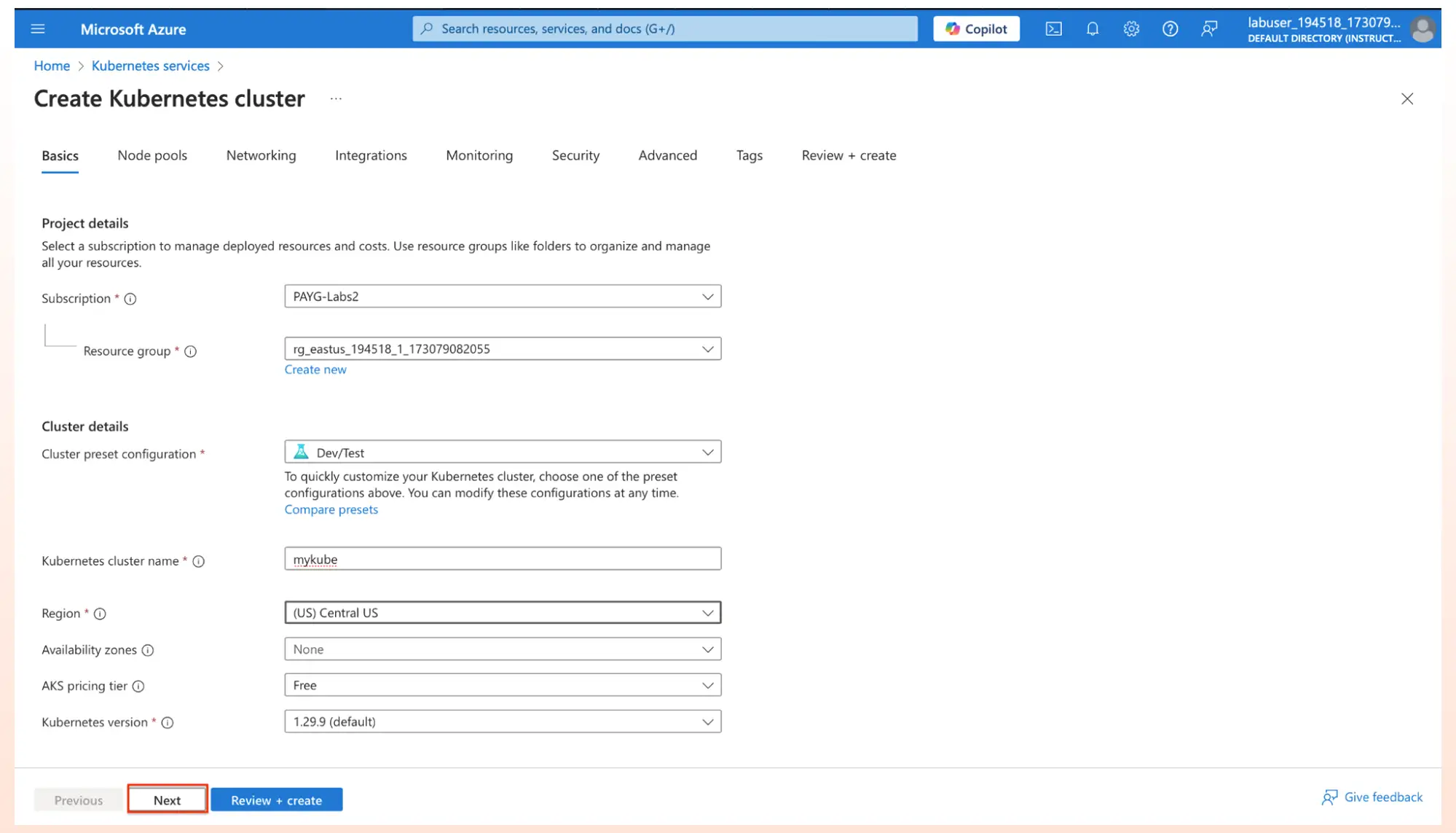Open Cloud Shell from the top bar
Image resolution: width=1456 pixels, height=833 pixels.
click(1053, 29)
